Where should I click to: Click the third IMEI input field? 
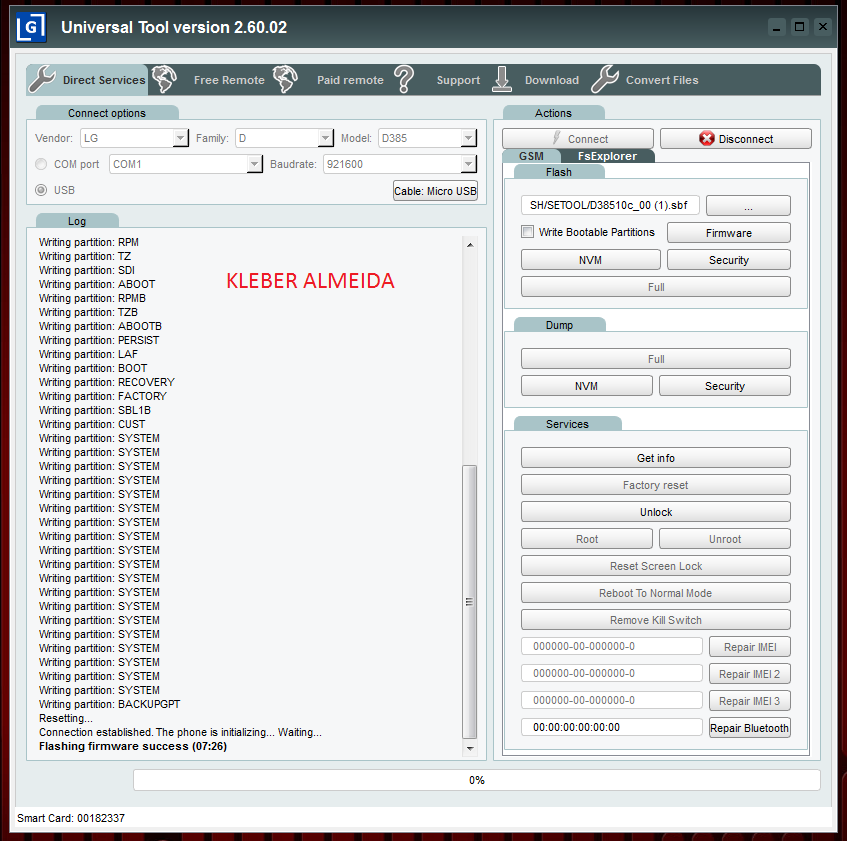click(611, 700)
